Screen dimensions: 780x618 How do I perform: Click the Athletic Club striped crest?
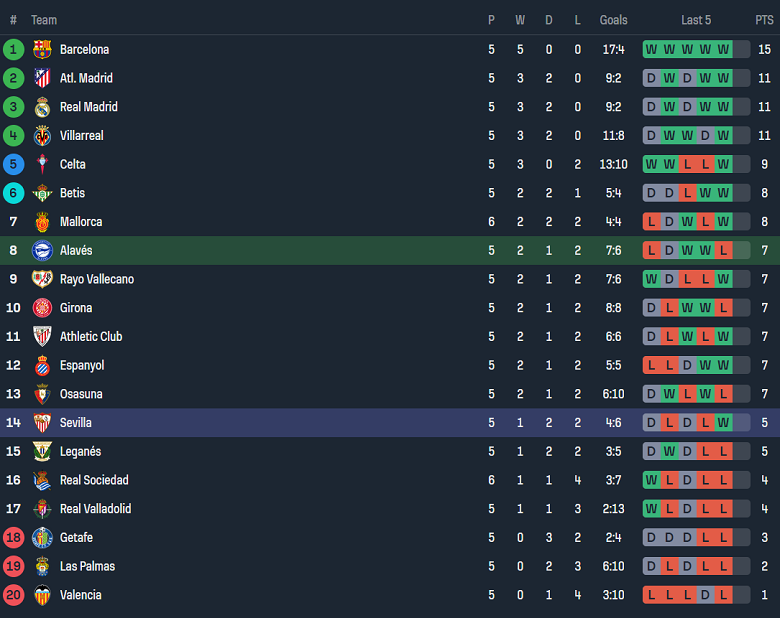click(42, 337)
